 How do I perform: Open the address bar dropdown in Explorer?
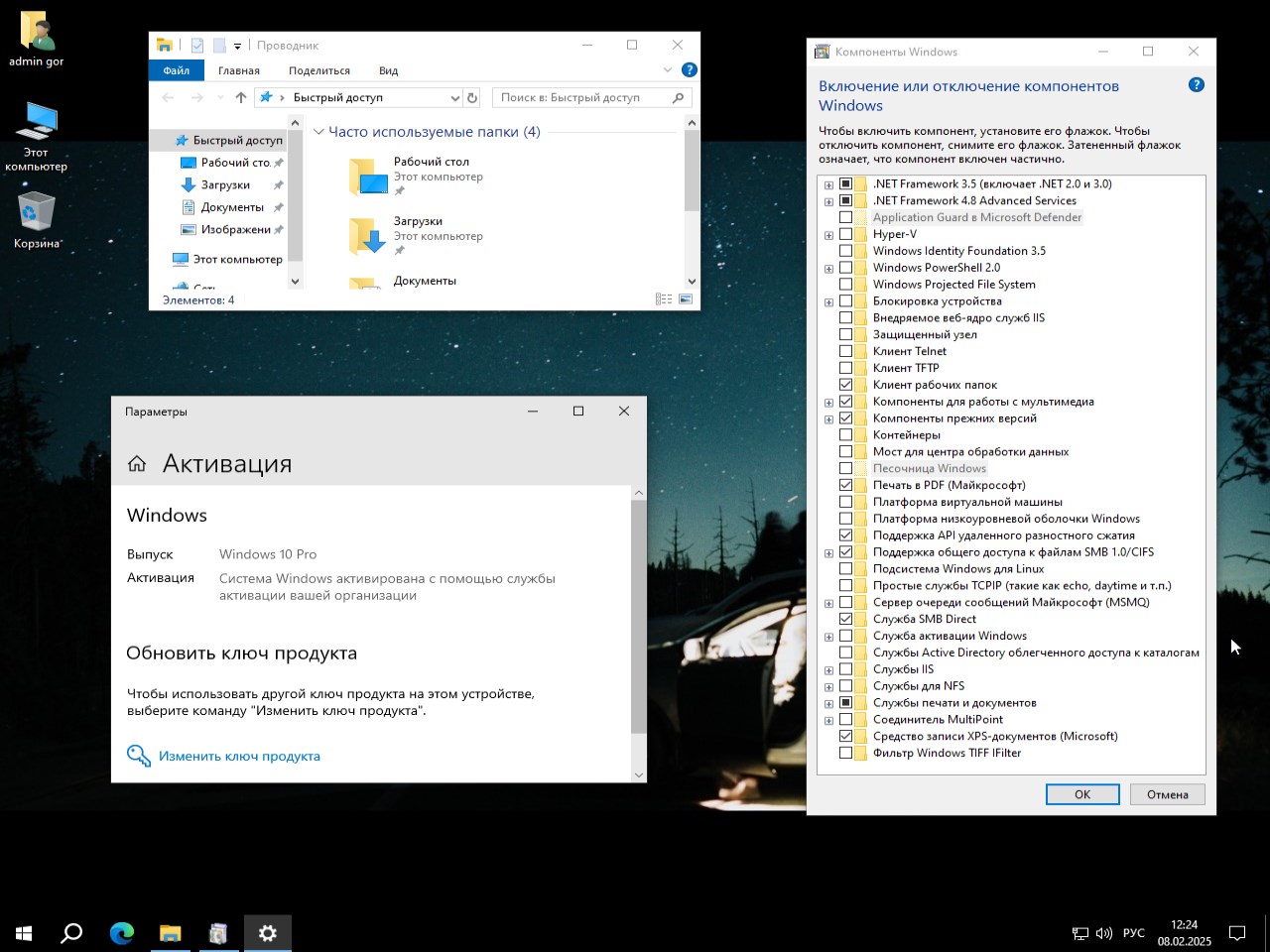pos(455,97)
